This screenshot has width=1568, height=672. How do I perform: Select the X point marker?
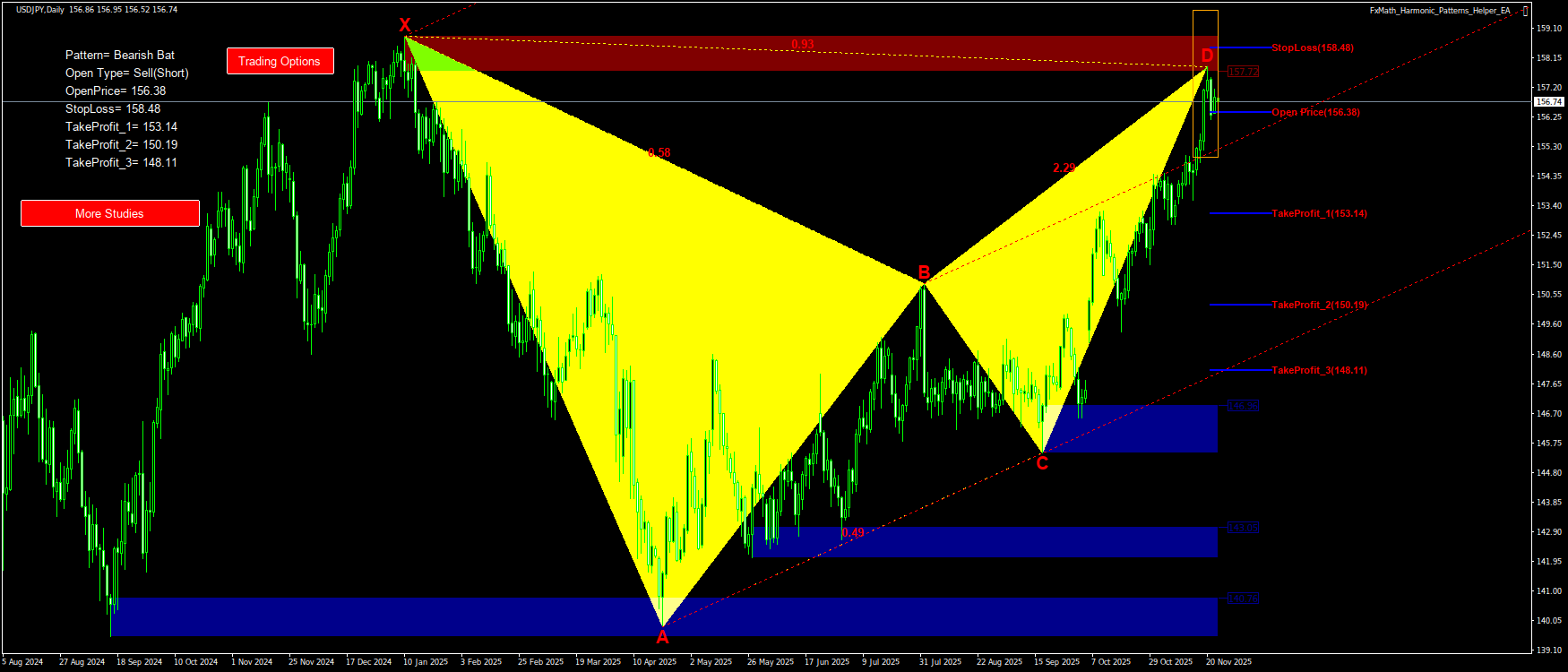pyautogui.click(x=405, y=26)
